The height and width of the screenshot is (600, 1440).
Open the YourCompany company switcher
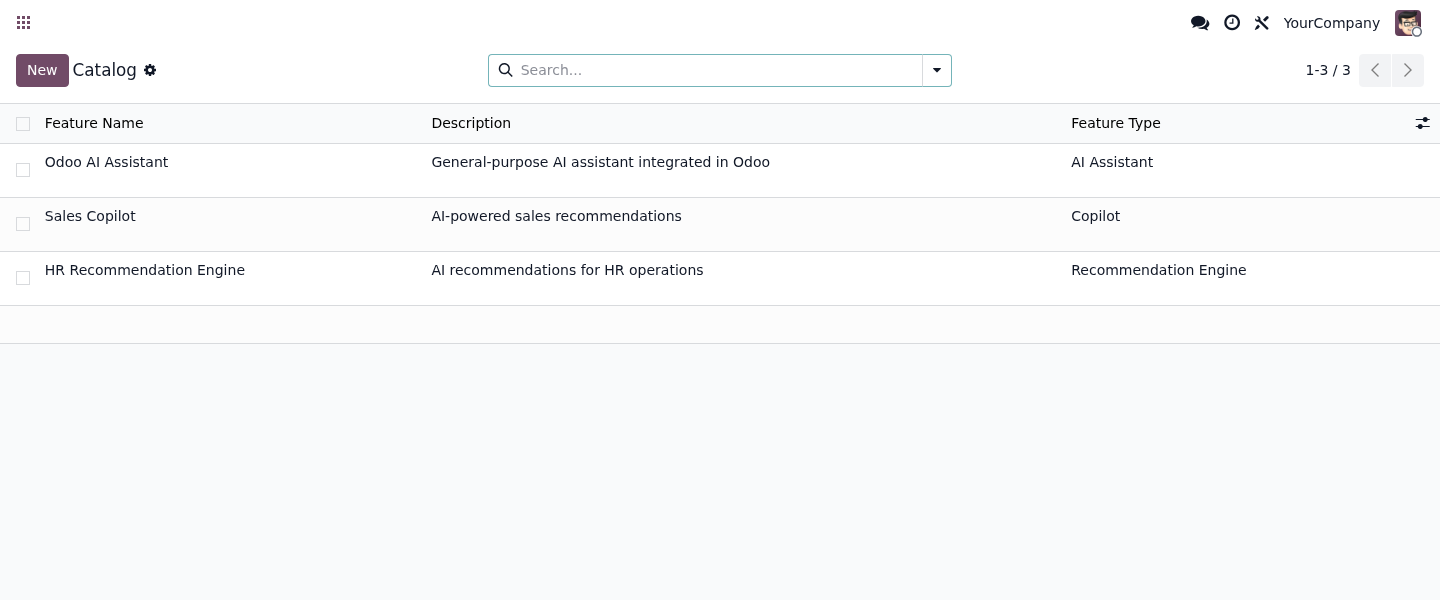(x=1331, y=23)
